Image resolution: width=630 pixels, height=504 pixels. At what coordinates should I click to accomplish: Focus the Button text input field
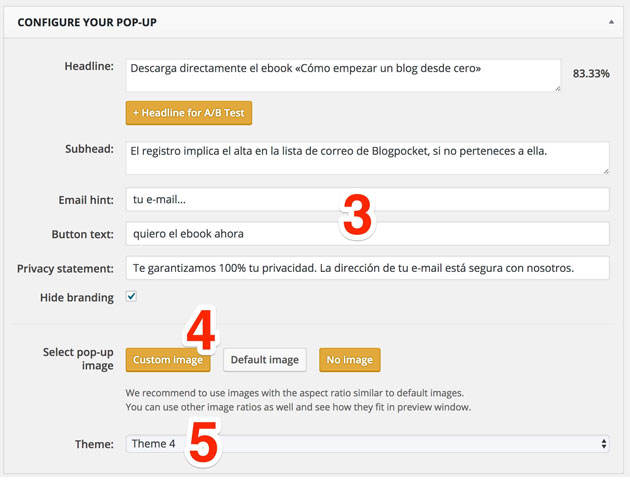click(367, 234)
